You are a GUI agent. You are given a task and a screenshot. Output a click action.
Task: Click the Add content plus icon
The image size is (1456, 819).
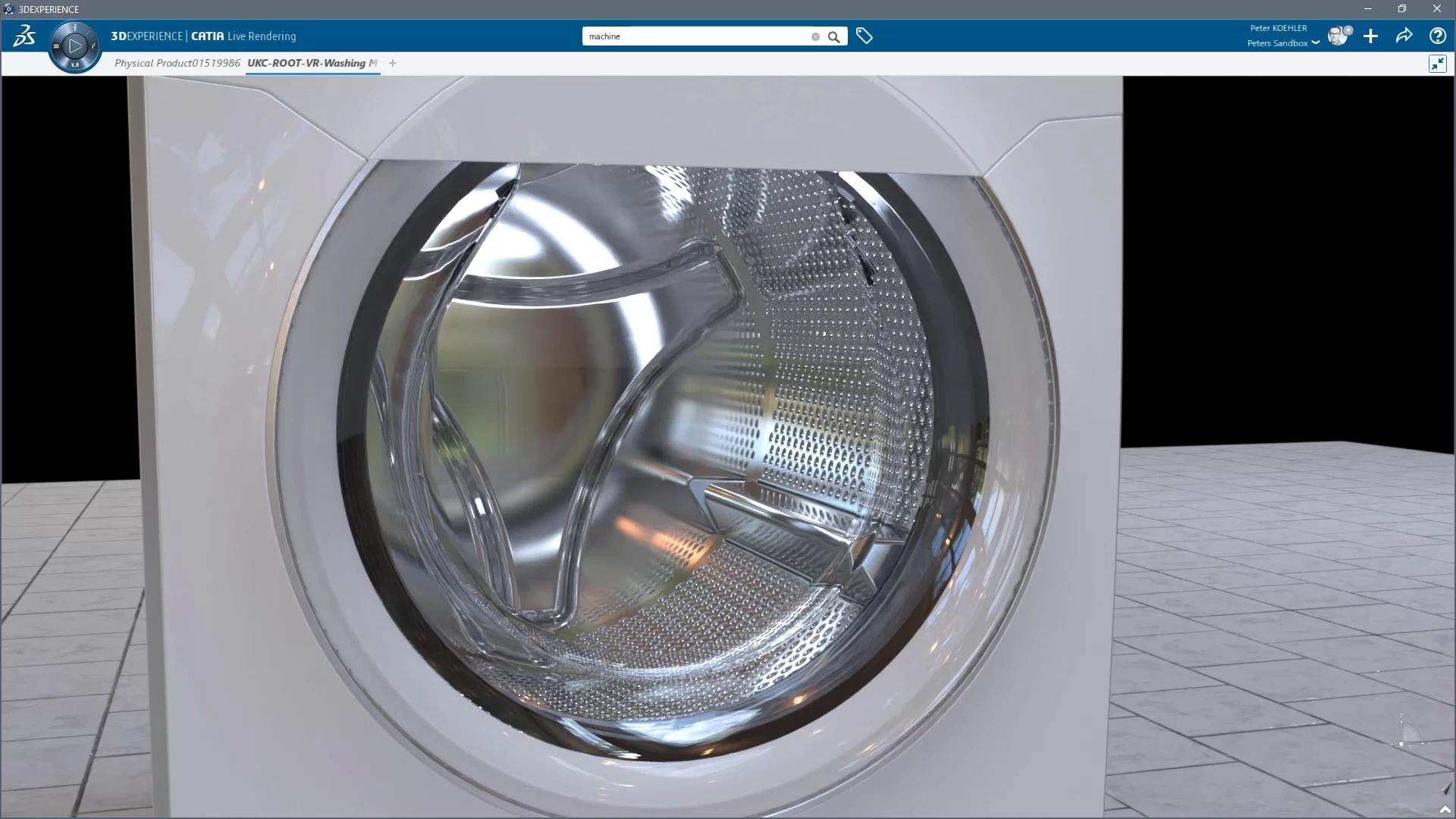[x=1370, y=36]
